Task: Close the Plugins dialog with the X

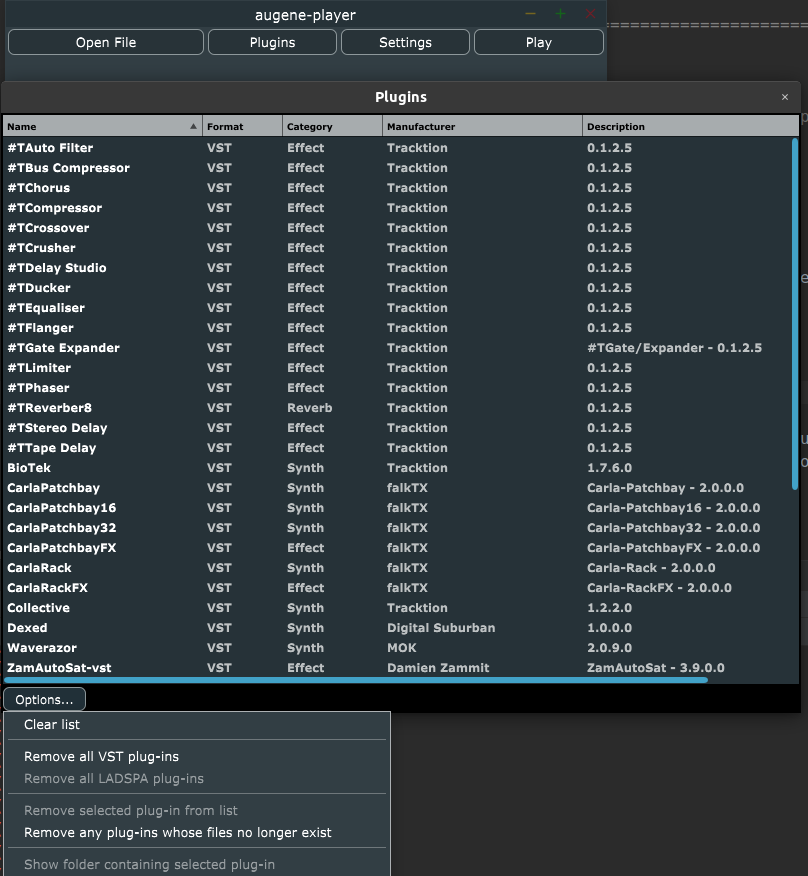Action: tap(785, 97)
